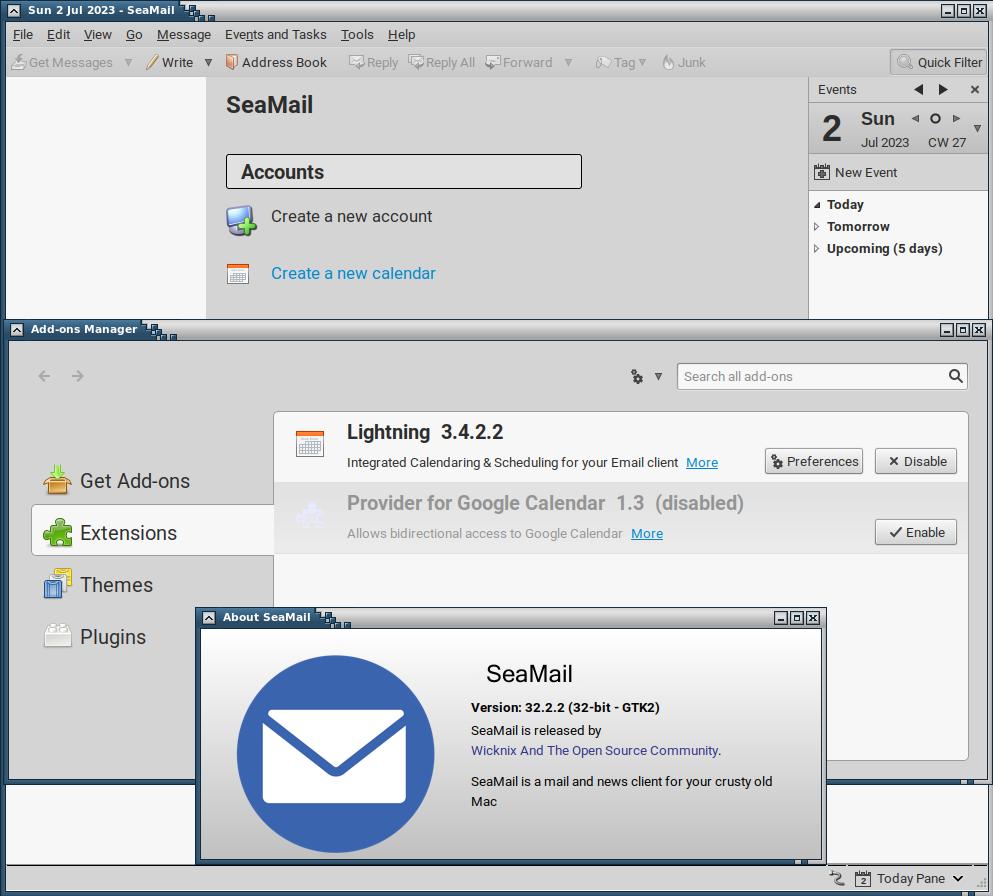Click the Create a new account icon
993x896 pixels.
(241, 220)
